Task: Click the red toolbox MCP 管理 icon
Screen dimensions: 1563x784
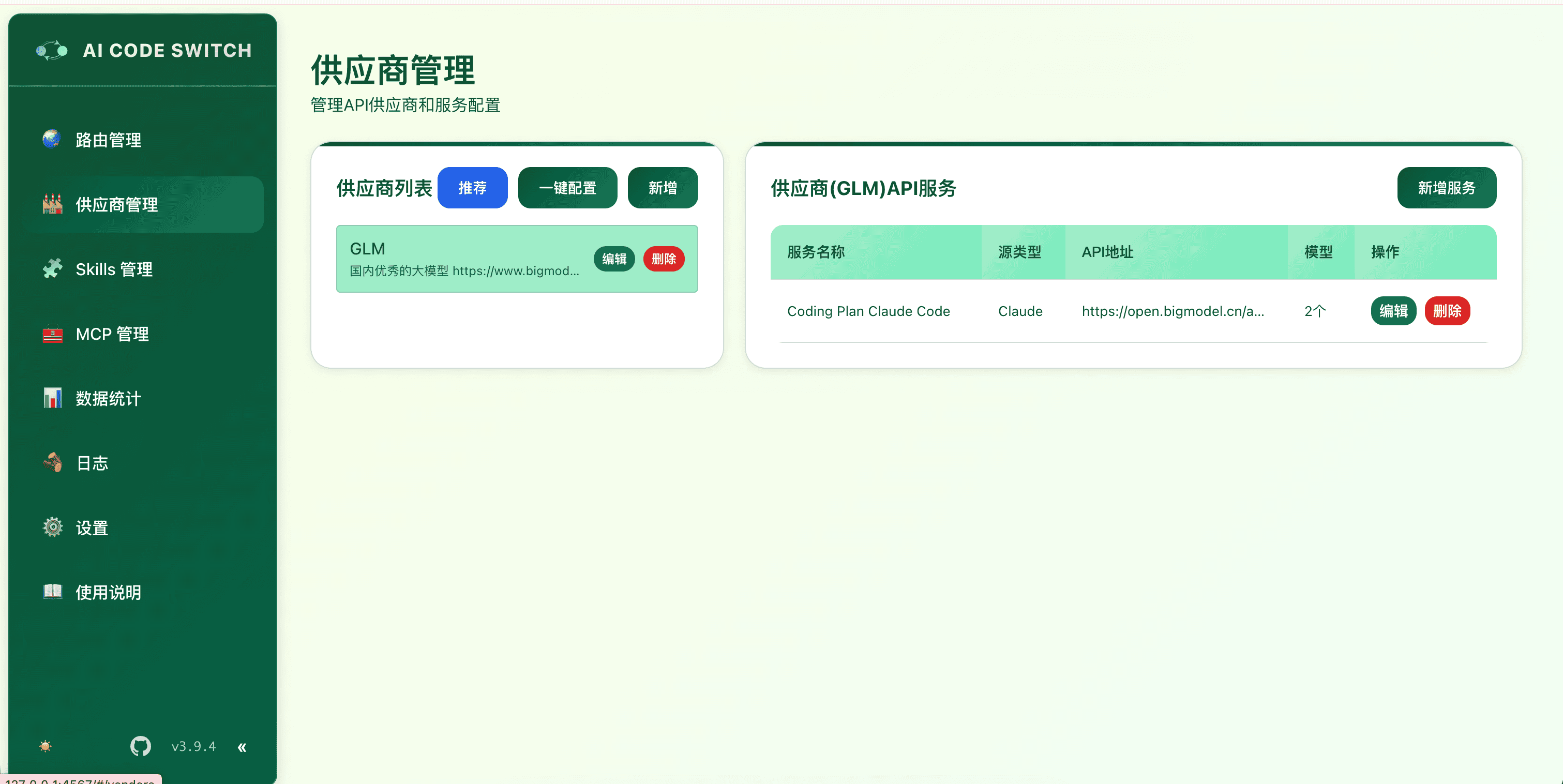Action: 52,334
